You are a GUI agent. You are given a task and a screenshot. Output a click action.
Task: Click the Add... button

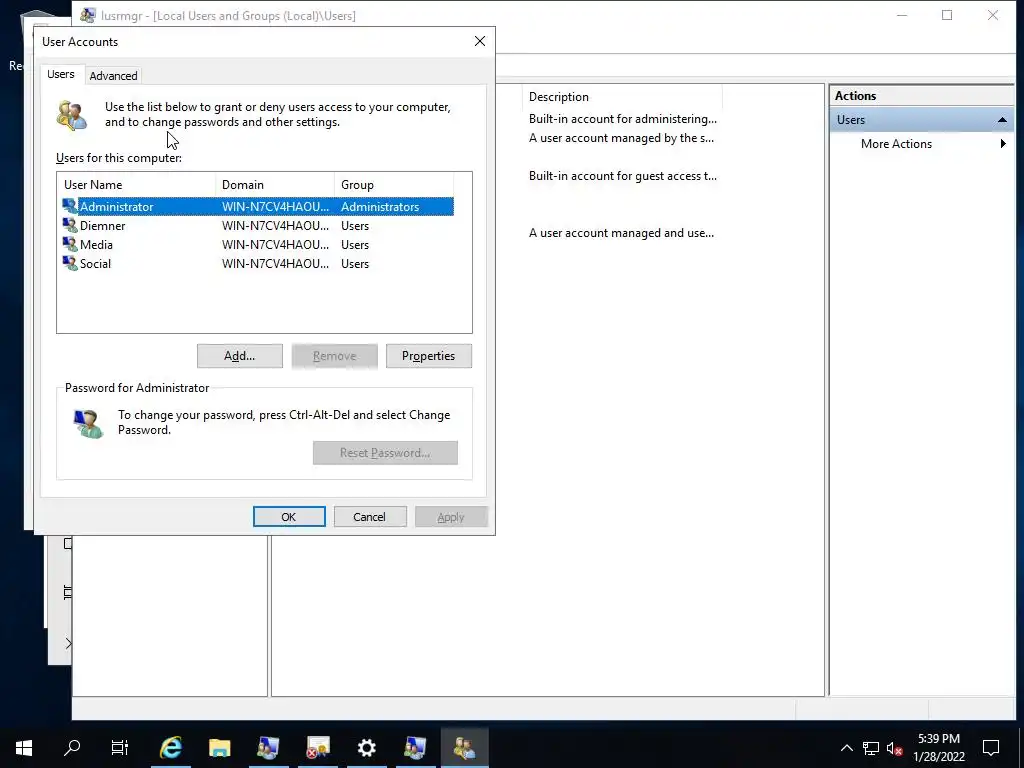(x=240, y=356)
